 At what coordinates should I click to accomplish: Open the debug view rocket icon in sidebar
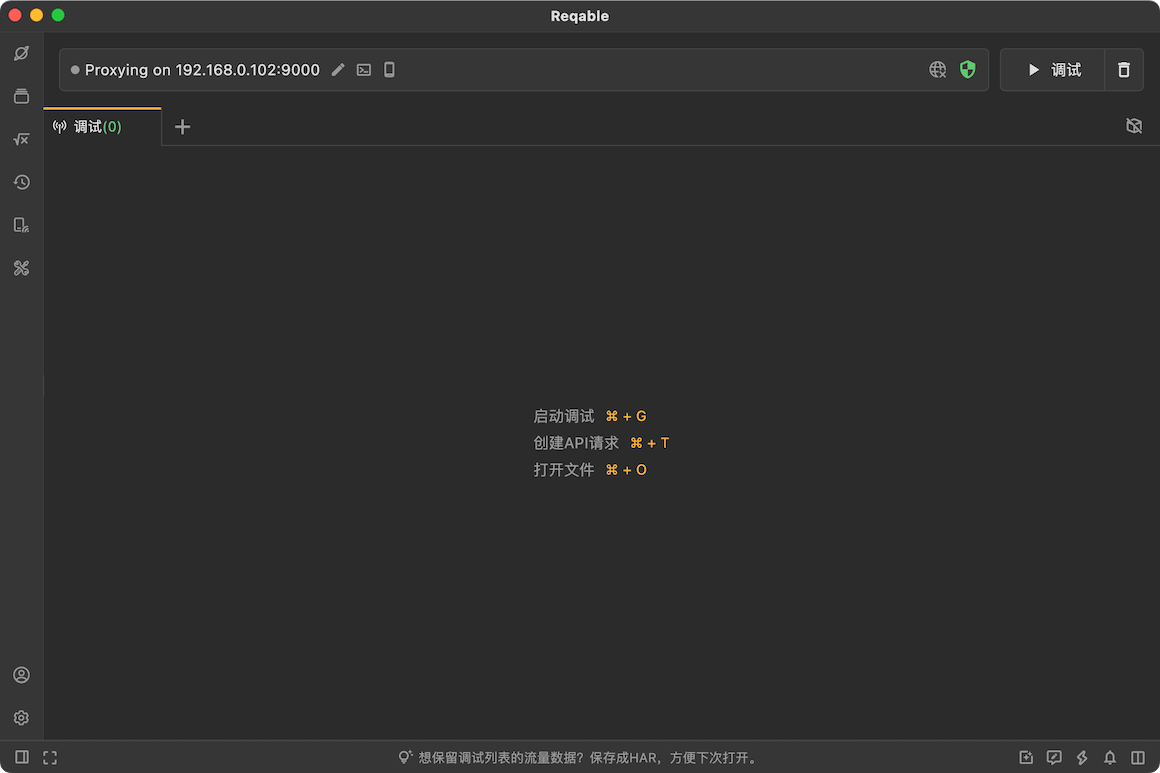21,53
